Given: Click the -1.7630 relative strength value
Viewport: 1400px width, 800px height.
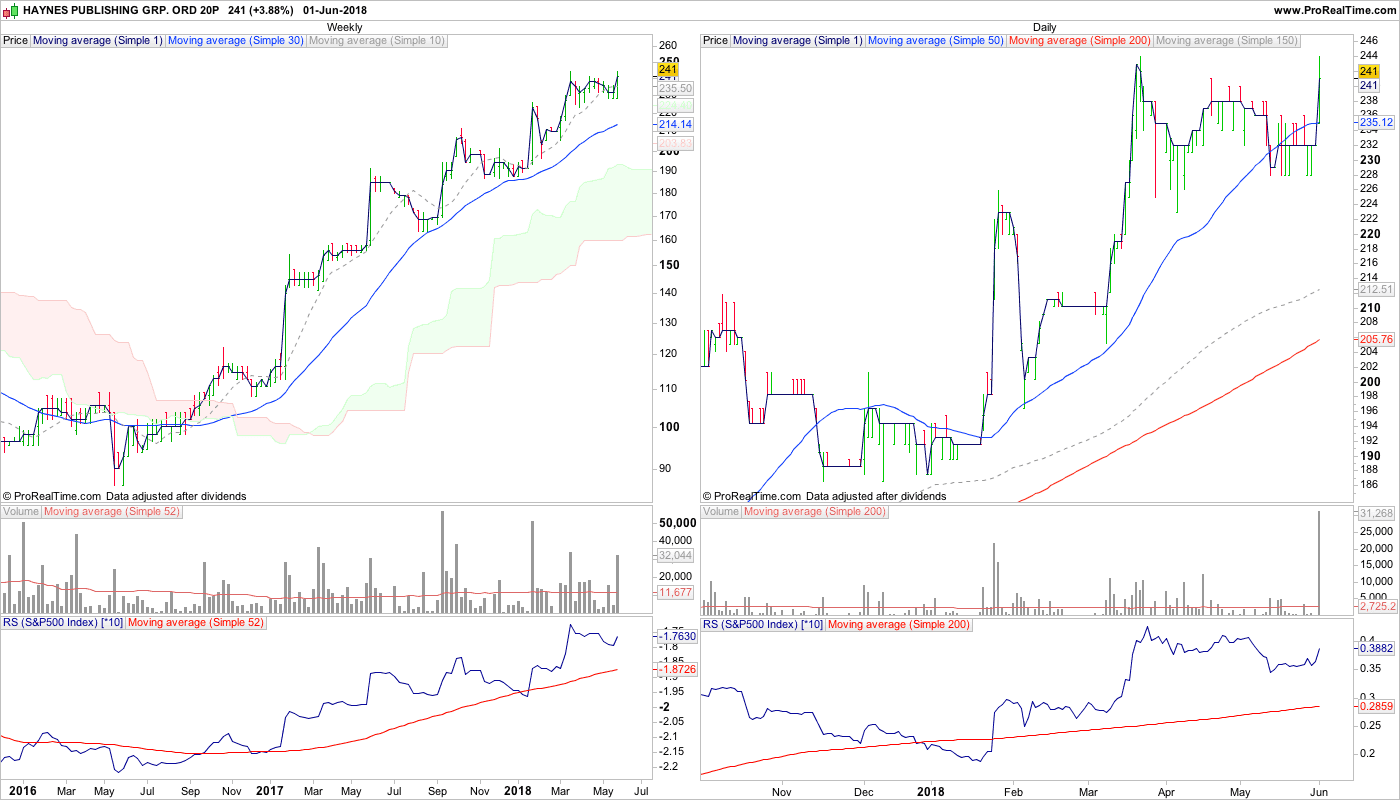Looking at the screenshot, I should point(675,635).
